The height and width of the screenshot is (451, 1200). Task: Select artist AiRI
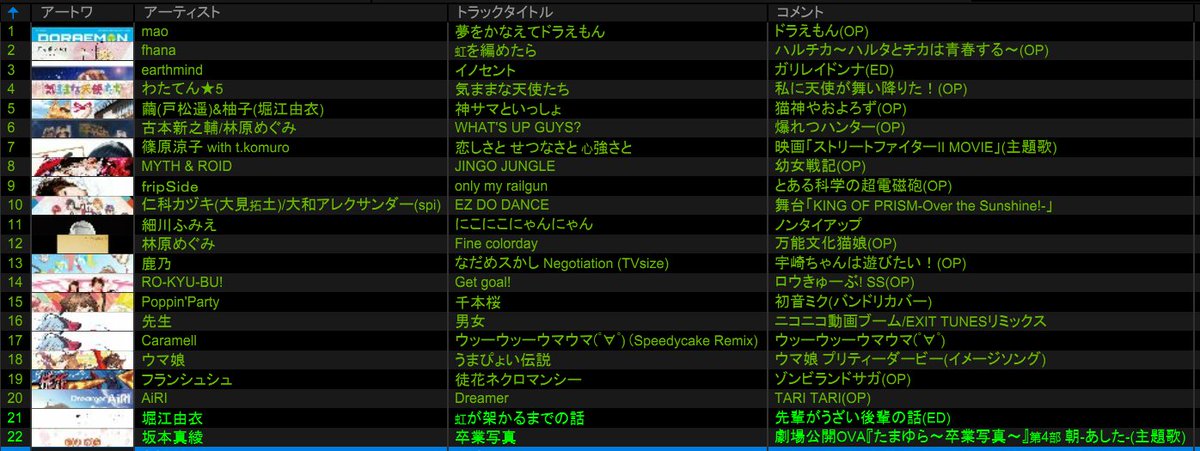click(156, 399)
